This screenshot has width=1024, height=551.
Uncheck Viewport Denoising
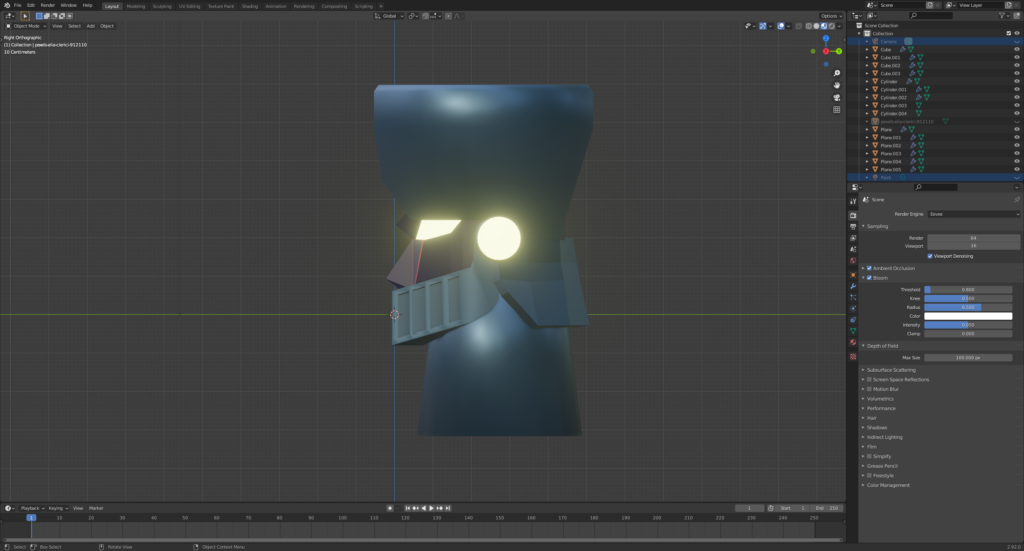(x=930, y=256)
